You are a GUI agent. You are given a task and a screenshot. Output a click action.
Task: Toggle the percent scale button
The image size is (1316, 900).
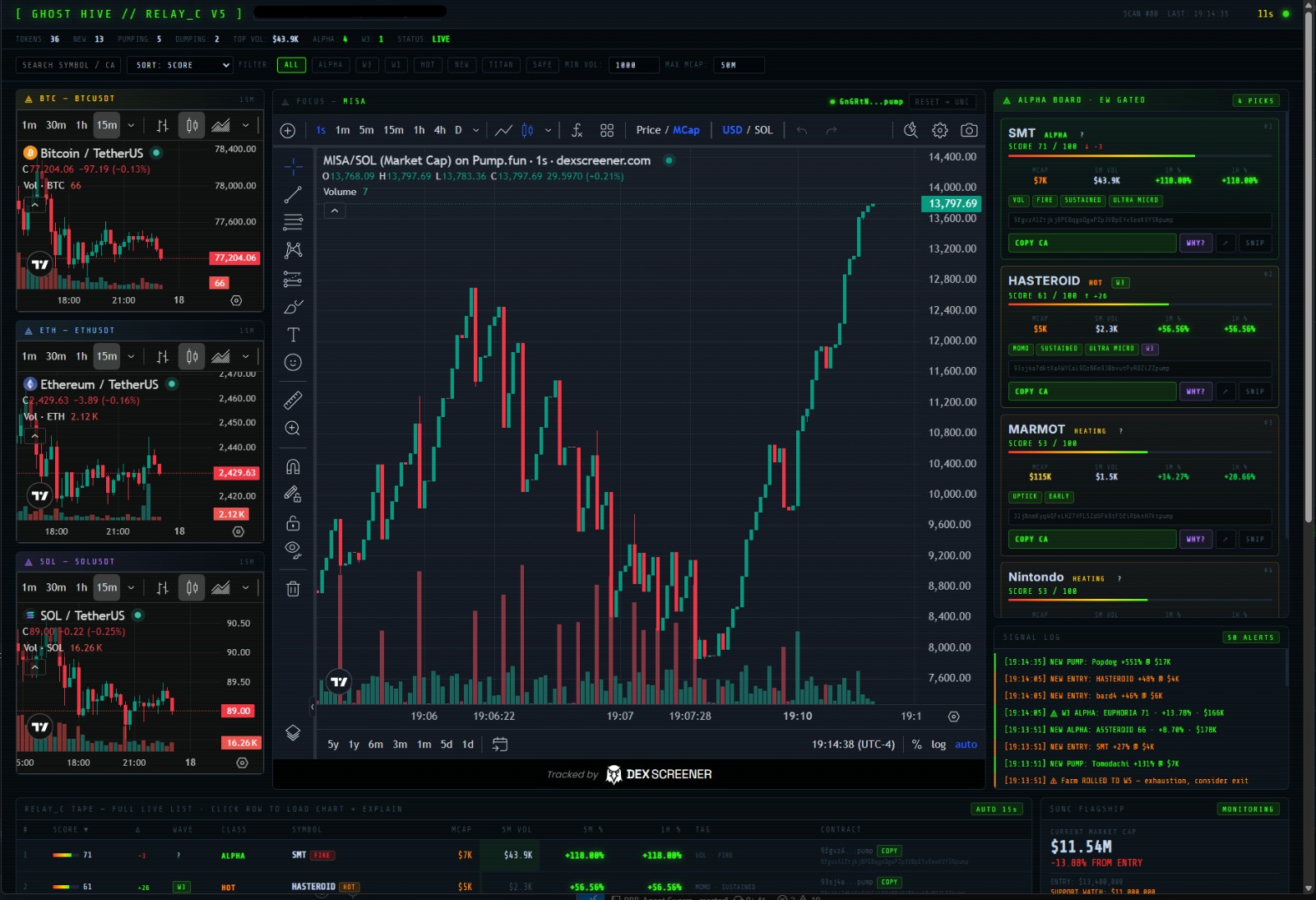pos(916,745)
